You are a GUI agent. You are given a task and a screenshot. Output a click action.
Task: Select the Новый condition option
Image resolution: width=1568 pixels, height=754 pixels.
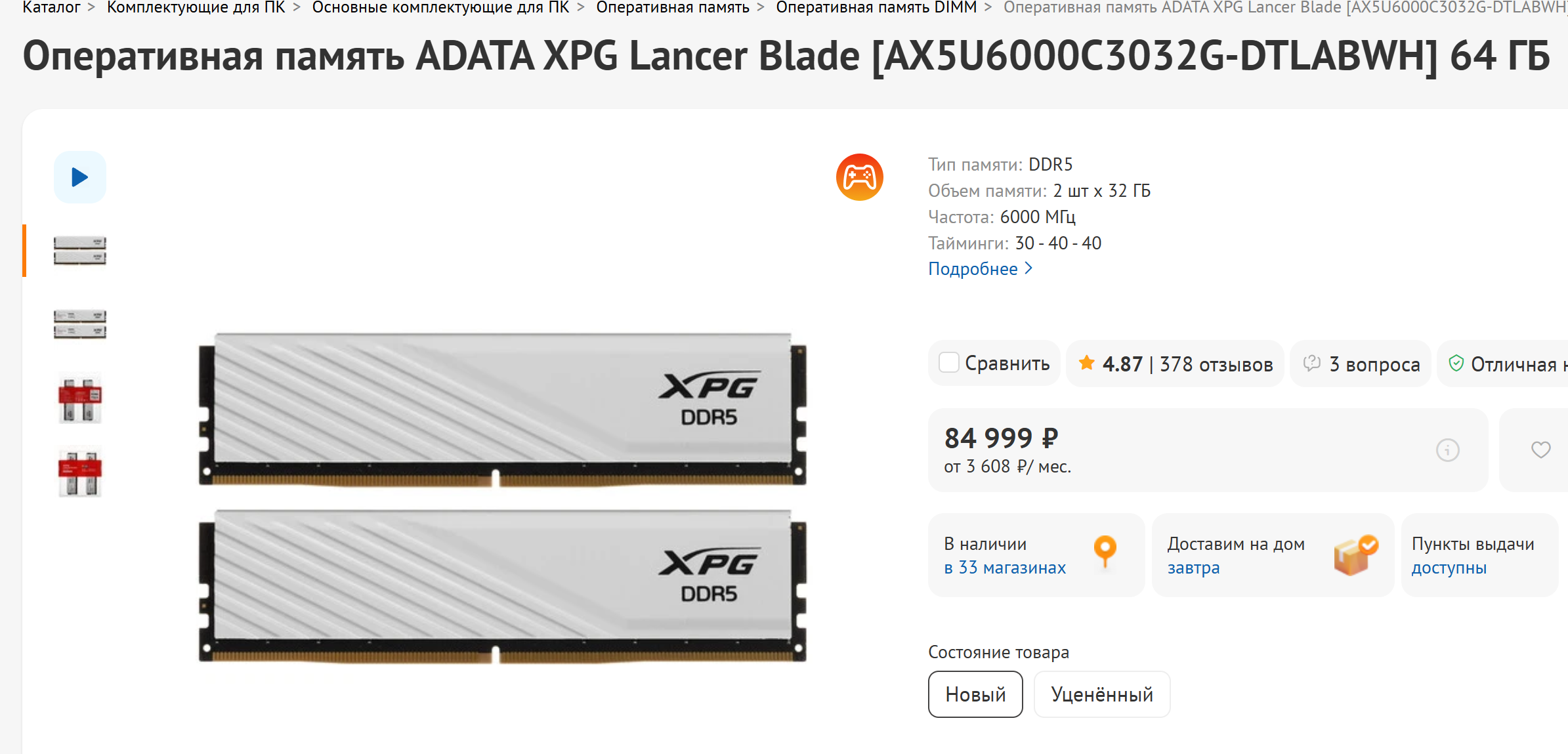point(975,694)
